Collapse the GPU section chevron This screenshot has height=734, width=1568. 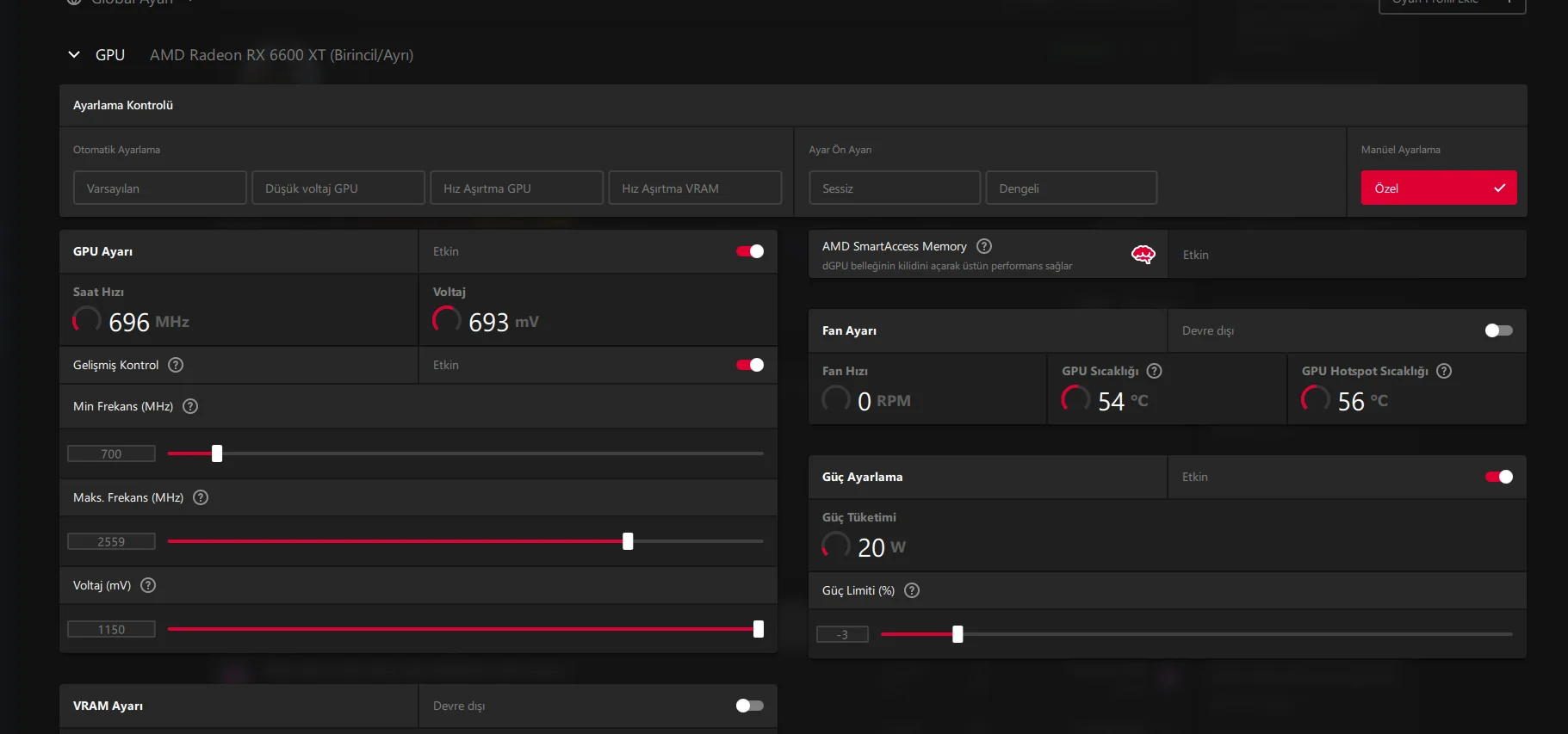click(74, 54)
